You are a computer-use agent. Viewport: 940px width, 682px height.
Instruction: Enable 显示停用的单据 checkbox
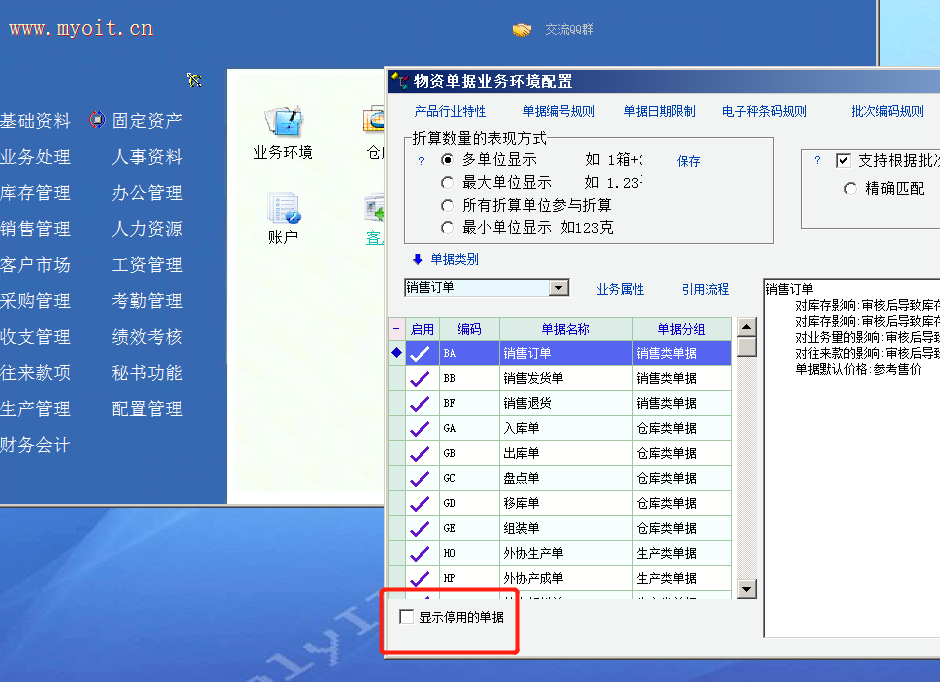pyautogui.click(x=407, y=617)
